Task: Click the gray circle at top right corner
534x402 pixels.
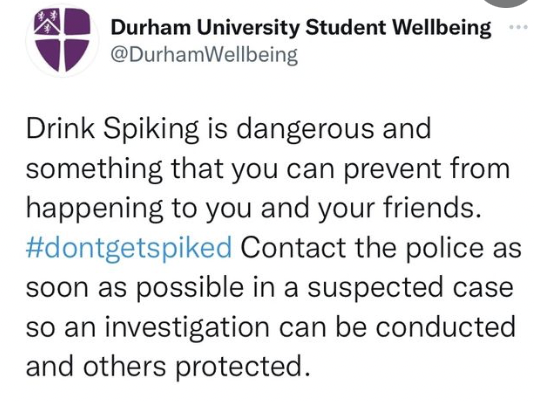Action: (508, 3)
